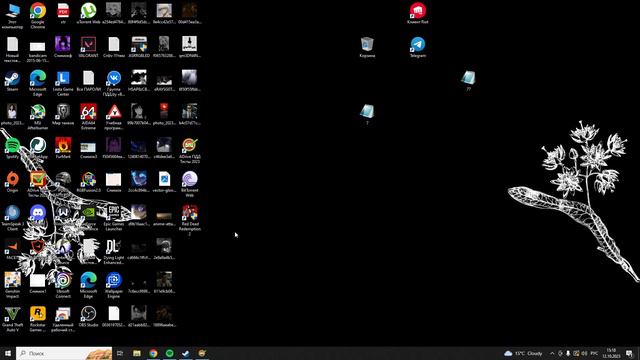
Task: Select the VK group shortcut icon
Action: click(114, 82)
